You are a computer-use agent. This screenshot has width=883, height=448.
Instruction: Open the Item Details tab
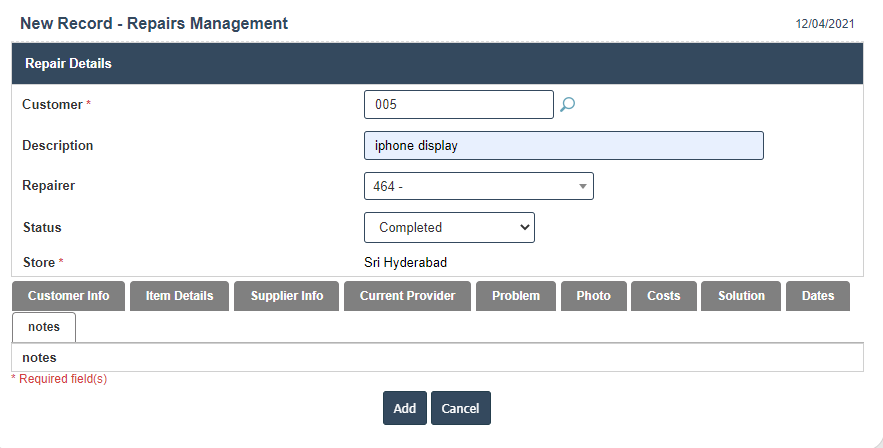pos(179,296)
